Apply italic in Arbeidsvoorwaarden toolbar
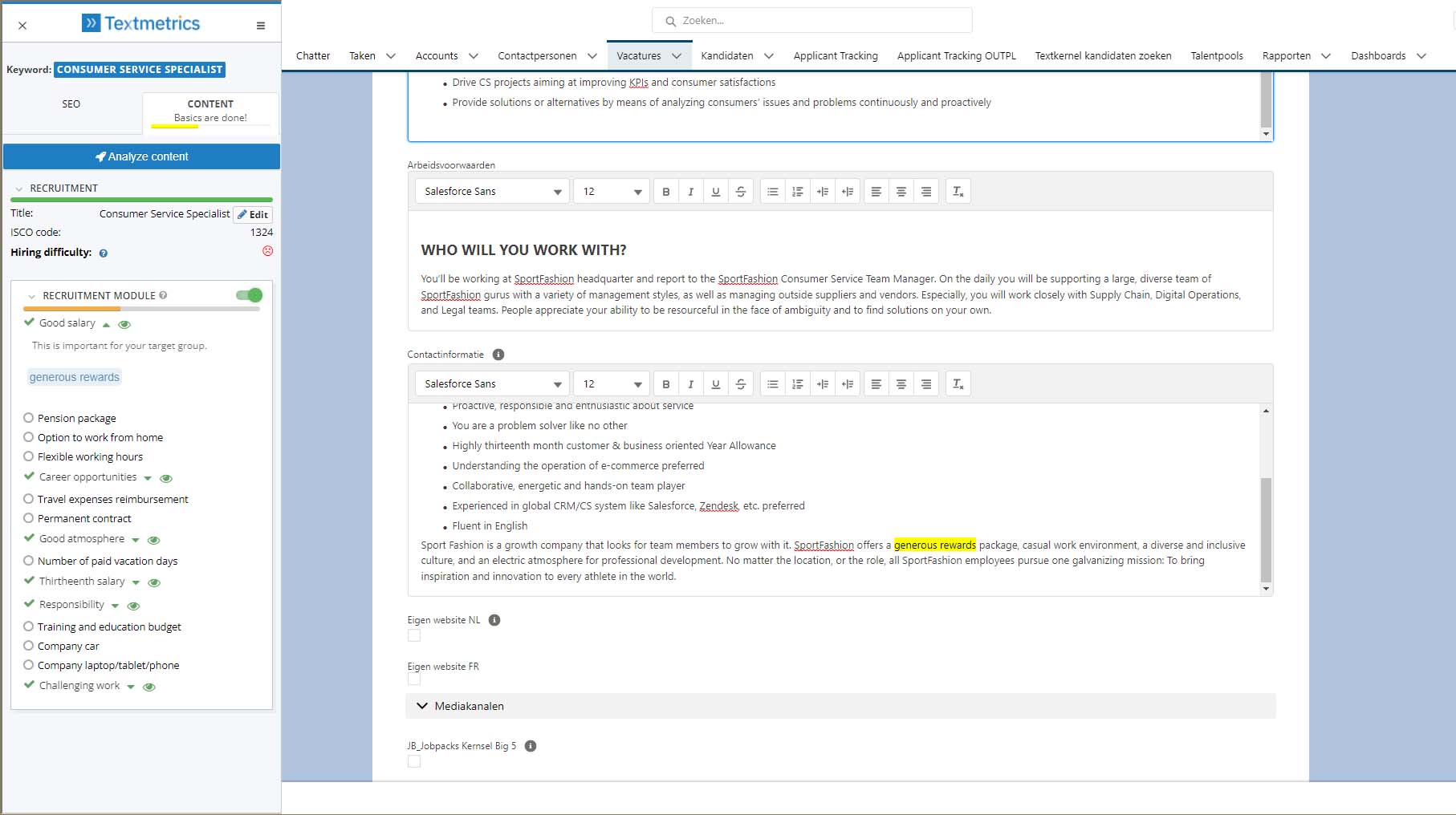 pyautogui.click(x=691, y=191)
